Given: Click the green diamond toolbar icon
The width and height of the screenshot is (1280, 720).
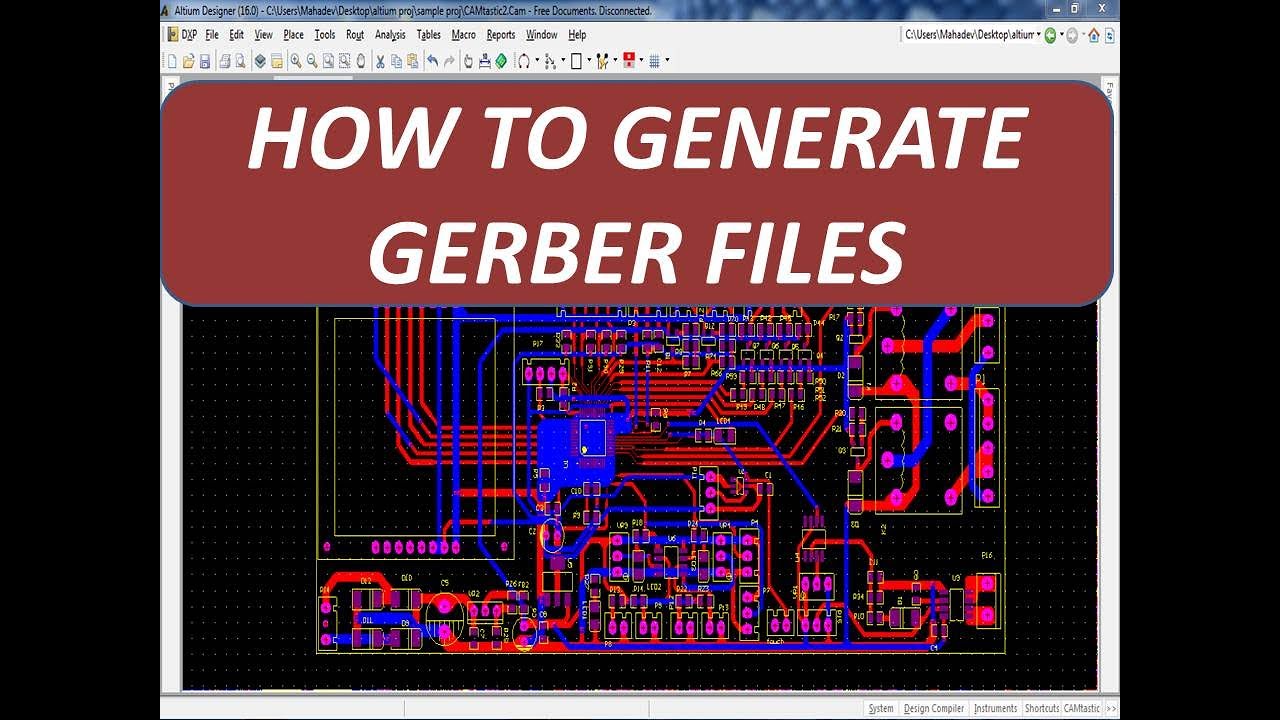Looking at the screenshot, I should (x=501, y=61).
